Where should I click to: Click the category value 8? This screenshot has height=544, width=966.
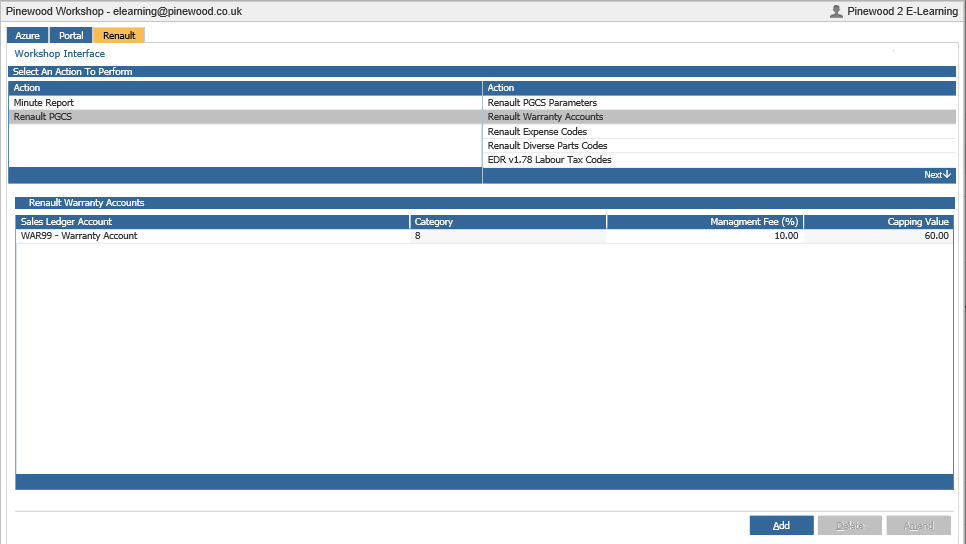418,236
